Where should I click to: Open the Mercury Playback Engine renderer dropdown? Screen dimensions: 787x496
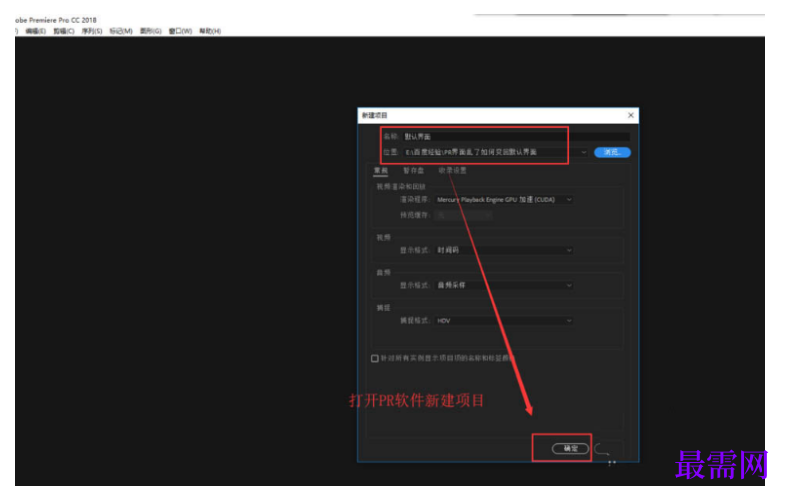(x=504, y=200)
